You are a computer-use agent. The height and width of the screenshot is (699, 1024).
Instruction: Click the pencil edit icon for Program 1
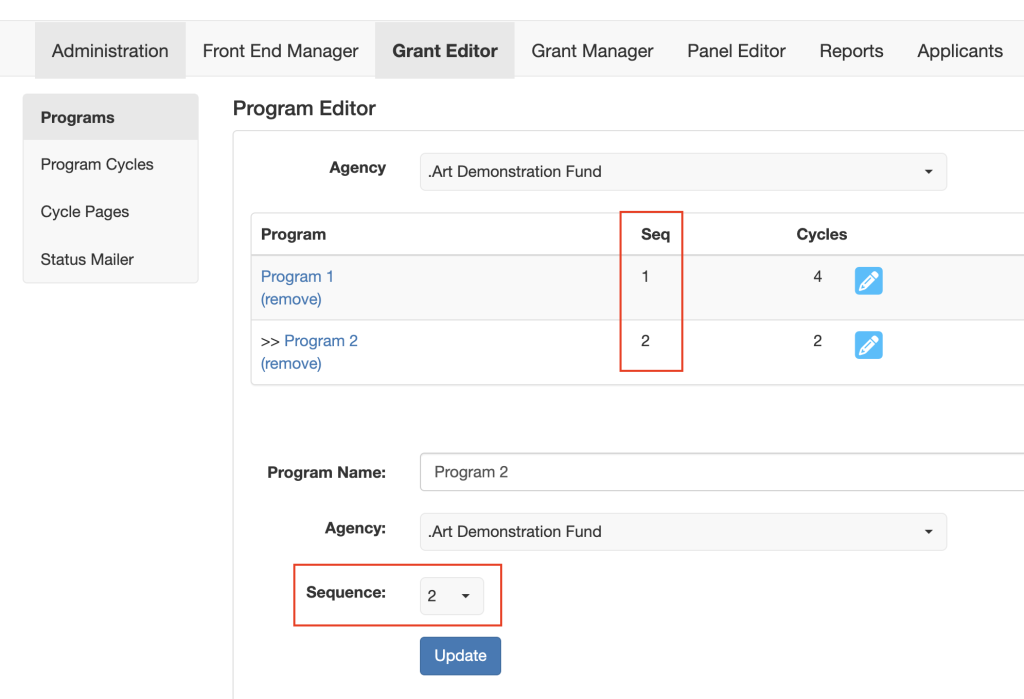coord(868,281)
